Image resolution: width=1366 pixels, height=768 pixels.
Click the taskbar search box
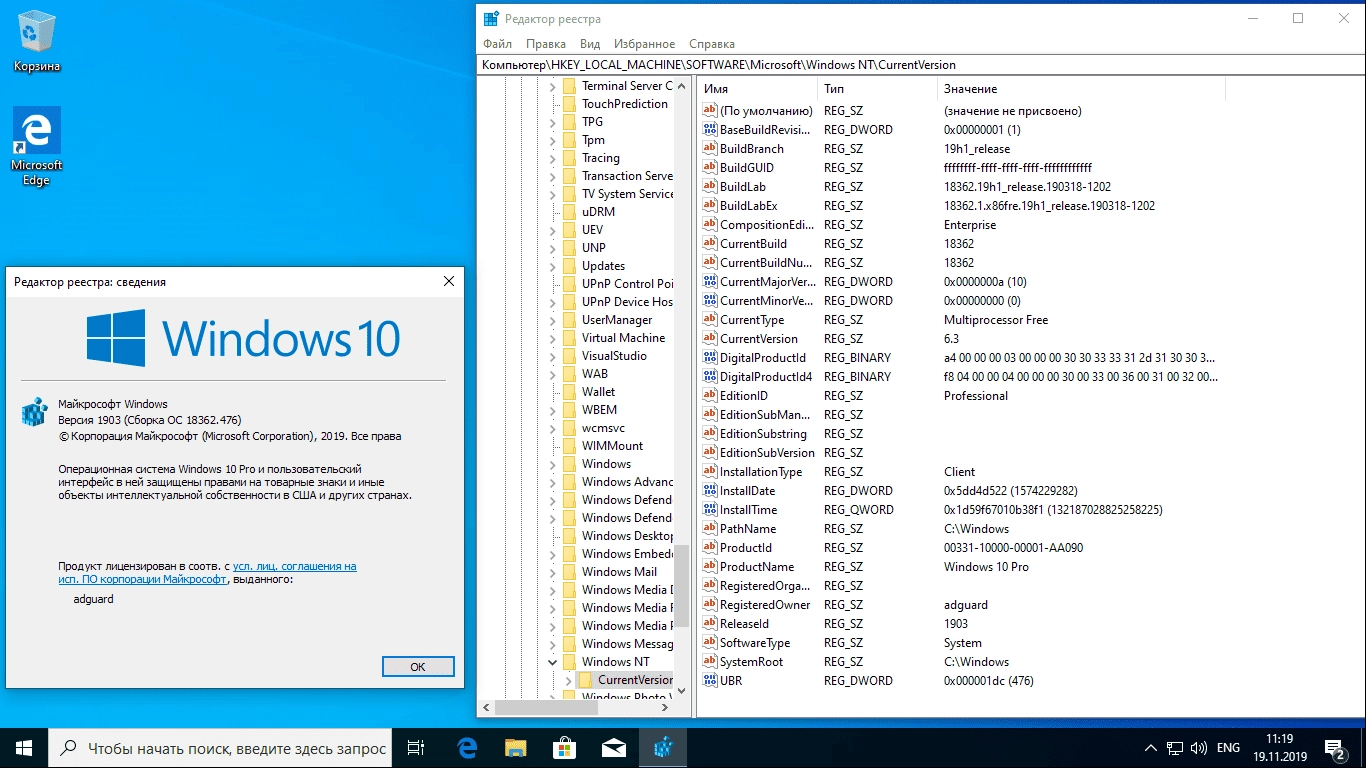[x=221, y=748]
